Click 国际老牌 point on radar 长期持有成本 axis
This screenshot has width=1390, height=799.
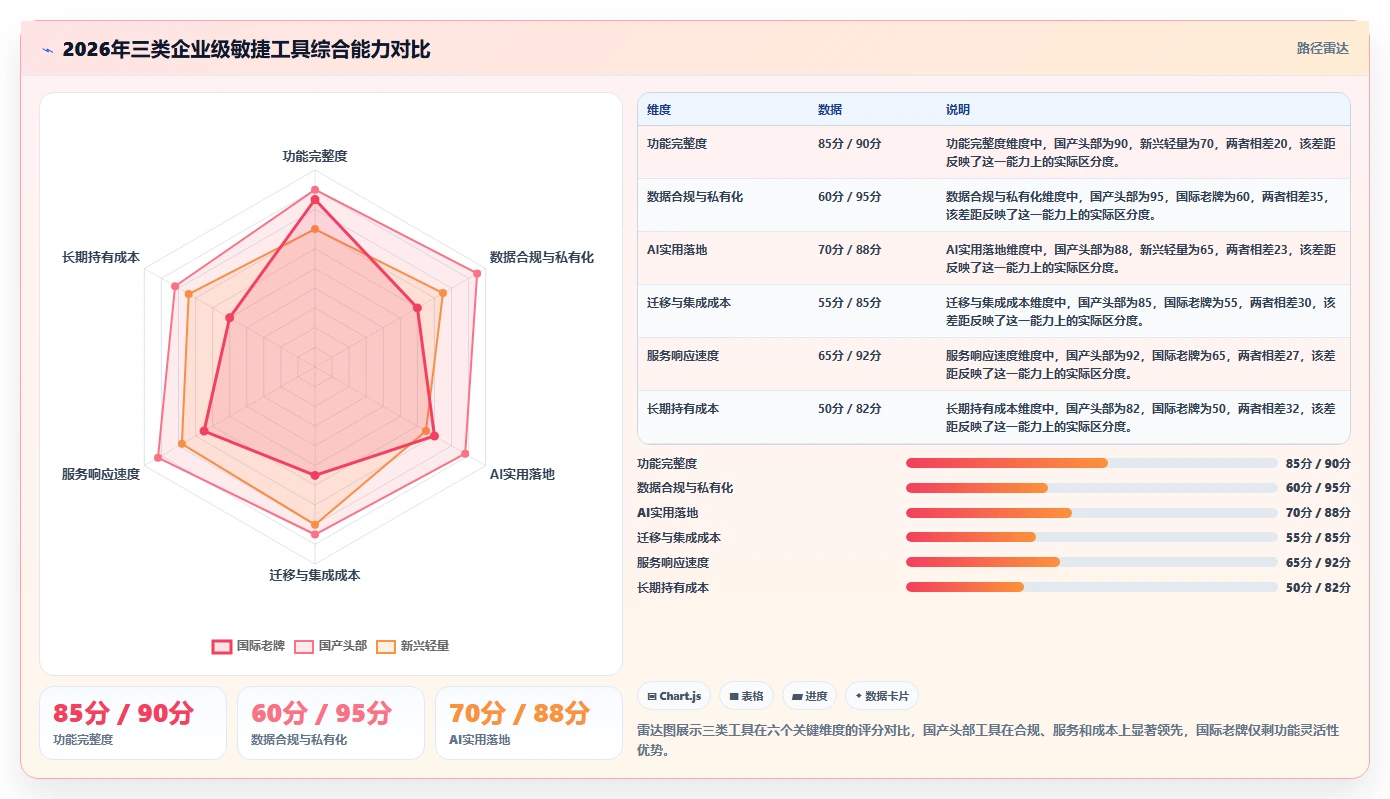(230, 318)
